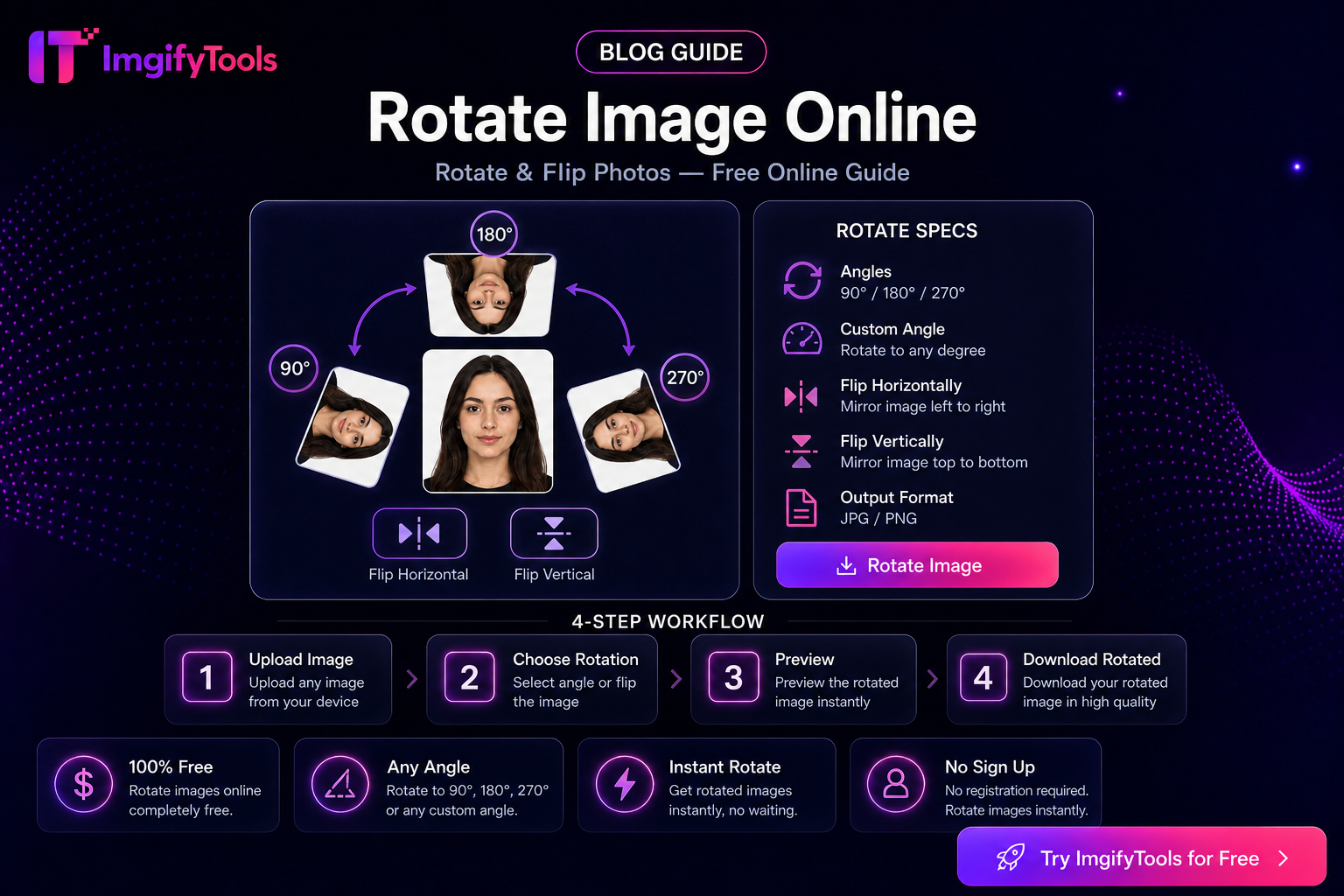The image size is (1344, 896).
Task: Click the "90° / 180° / 270°" text
Action: pos(902,293)
